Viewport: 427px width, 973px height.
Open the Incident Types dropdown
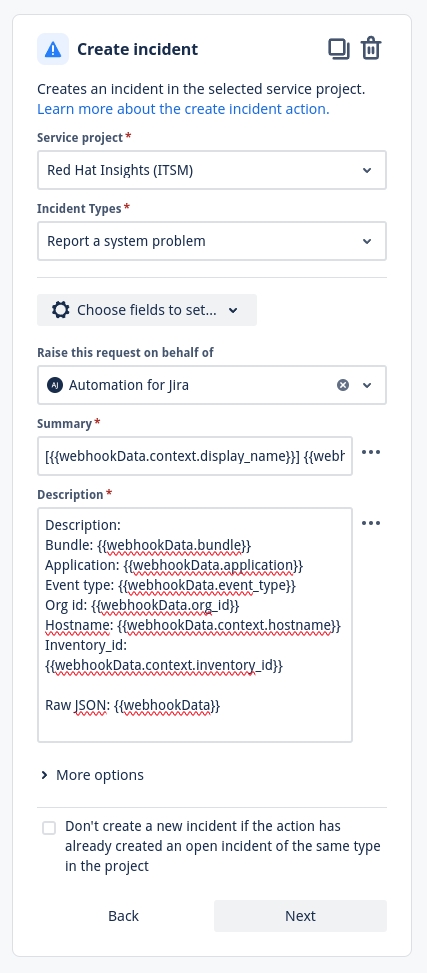(x=212, y=241)
